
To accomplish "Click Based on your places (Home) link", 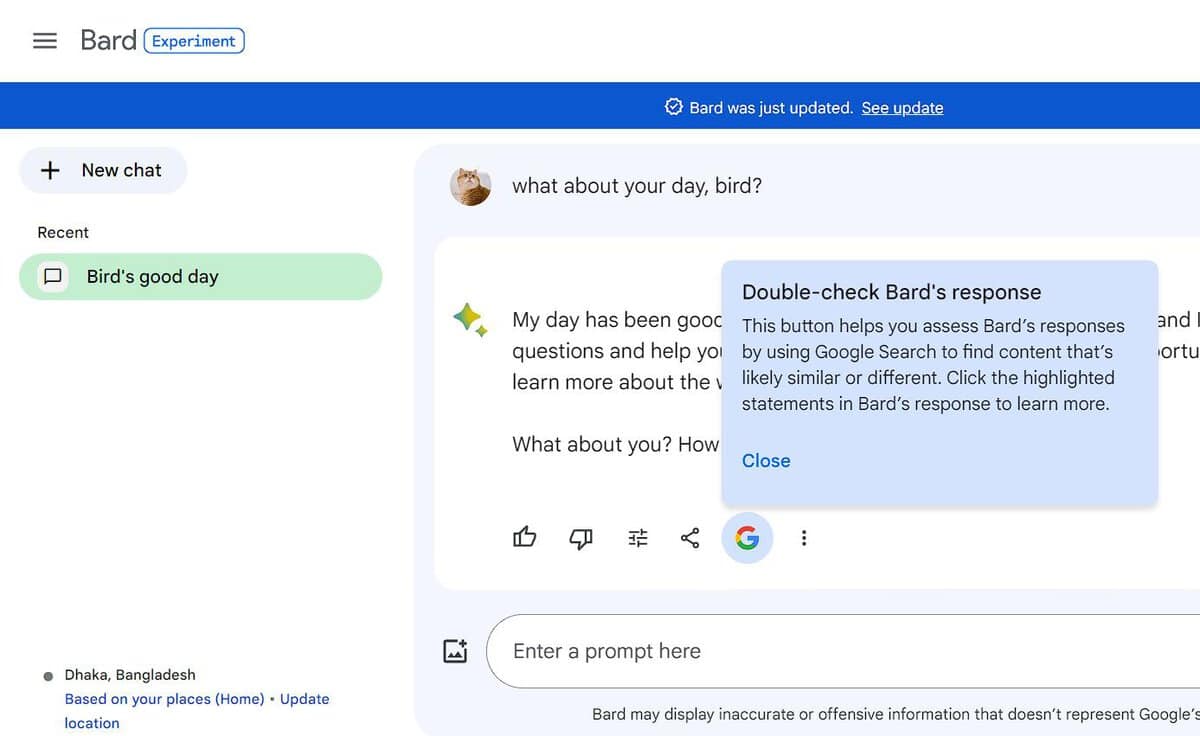I will coord(164,699).
